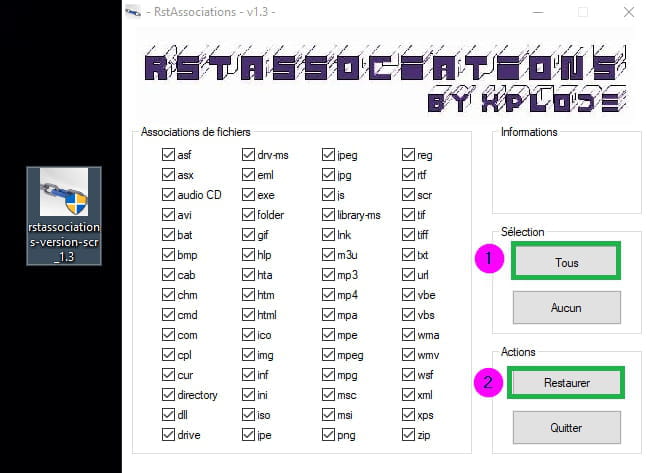The width and height of the screenshot is (651, 473).
Task: Toggle the bmp checkbox
Action: tap(168, 255)
